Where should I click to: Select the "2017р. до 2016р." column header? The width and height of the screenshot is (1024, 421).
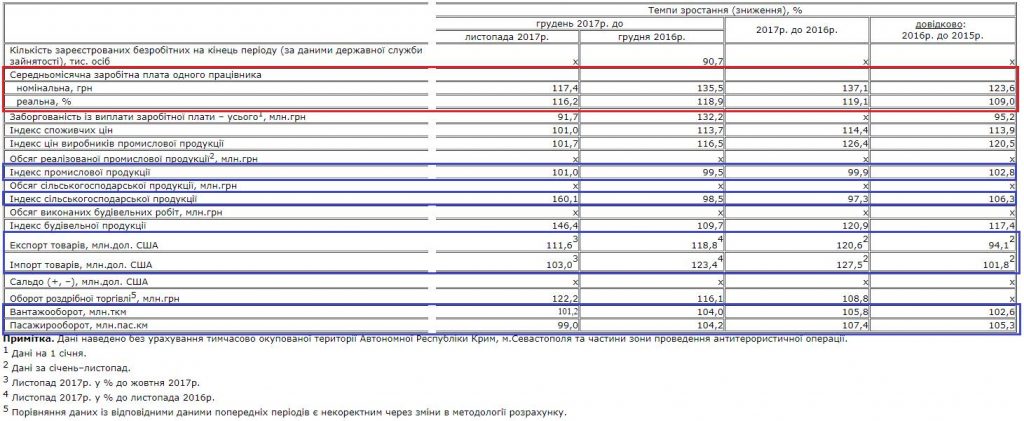pos(797,29)
